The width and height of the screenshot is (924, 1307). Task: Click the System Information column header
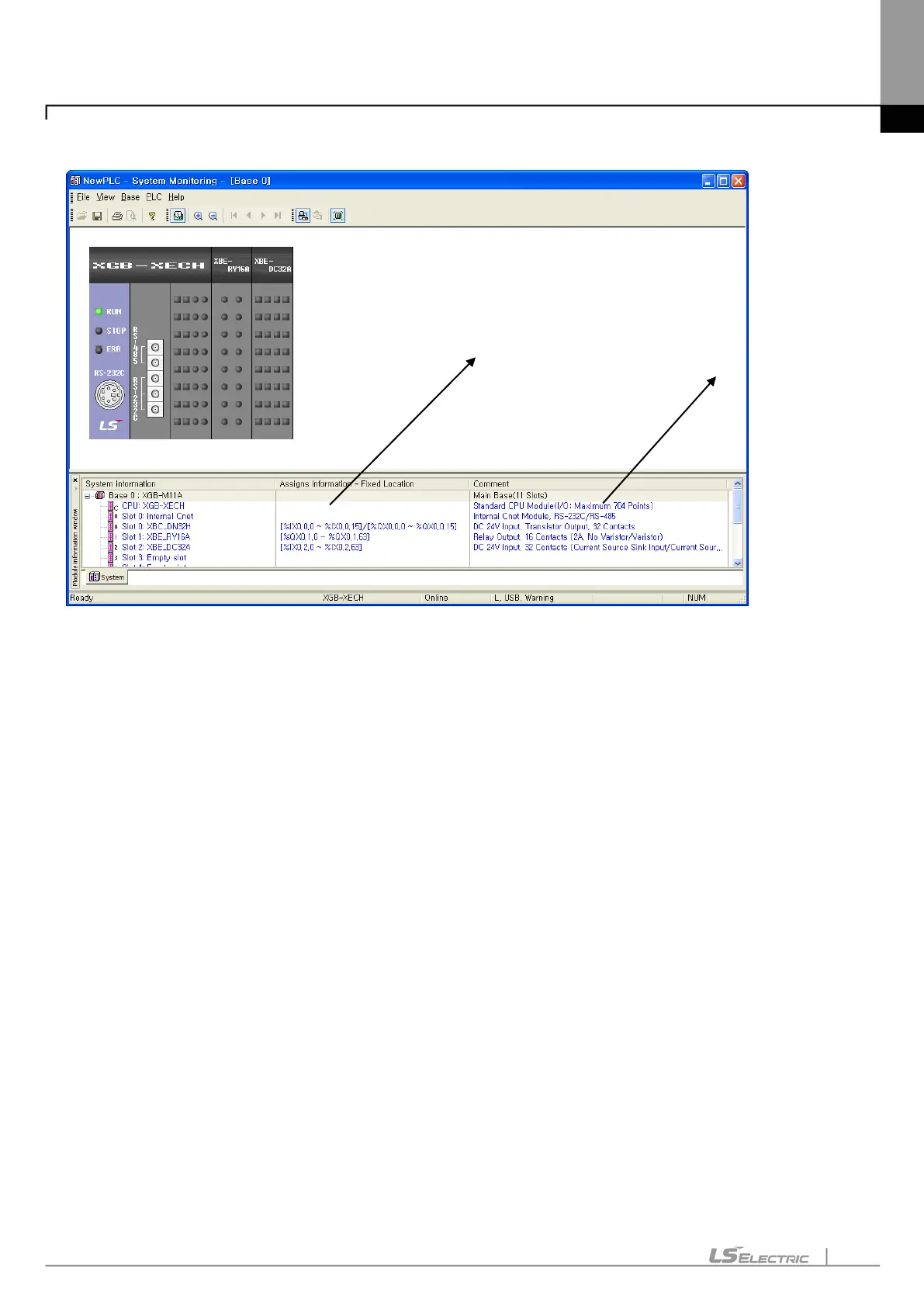(x=178, y=484)
